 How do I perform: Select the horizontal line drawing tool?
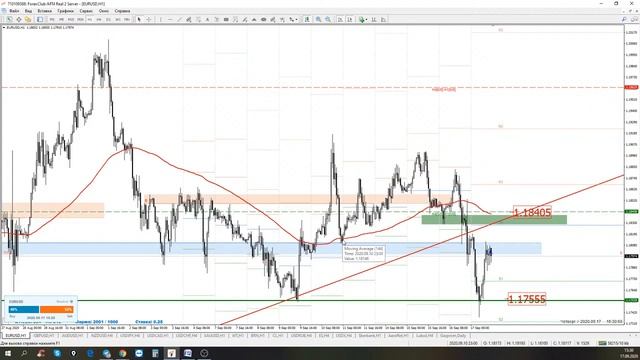pyautogui.click(x=170, y=20)
